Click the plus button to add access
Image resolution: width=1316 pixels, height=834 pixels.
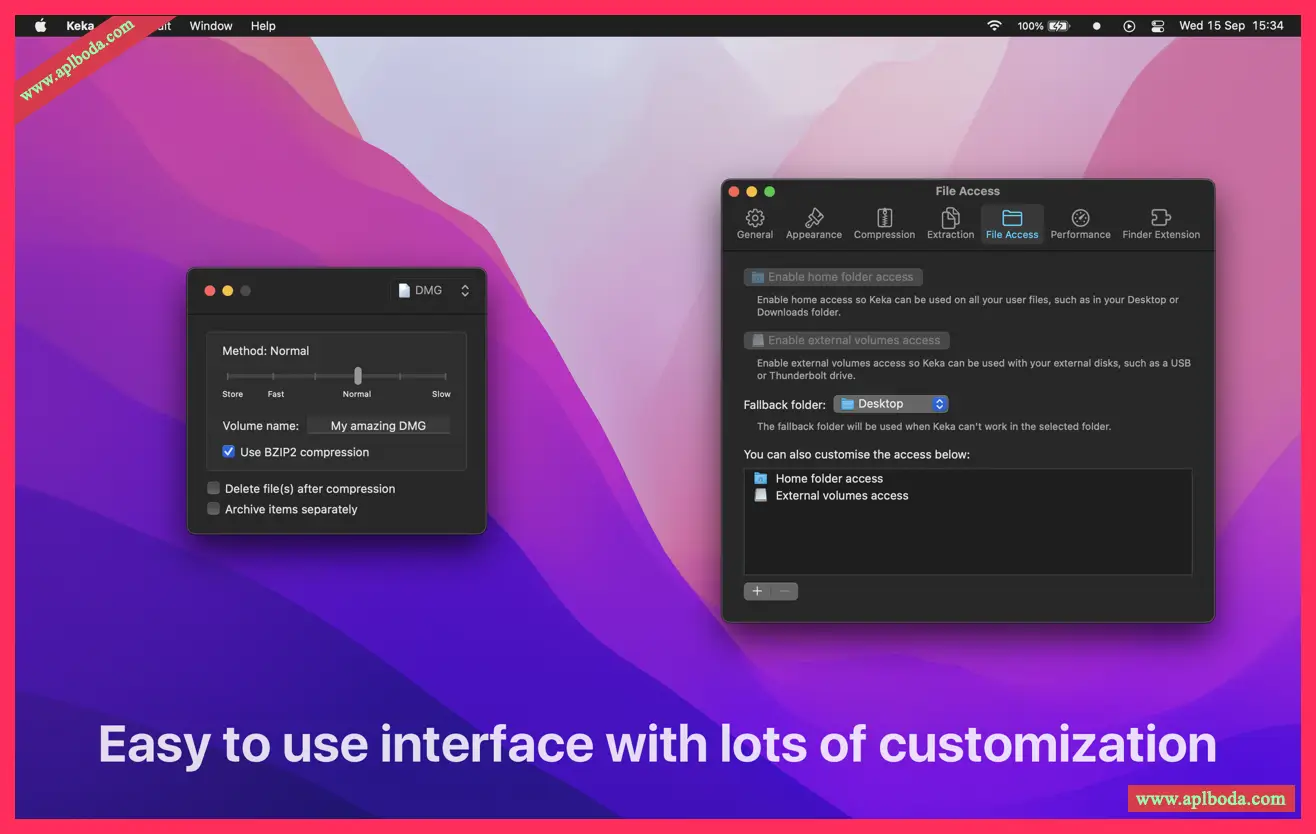click(757, 591)
